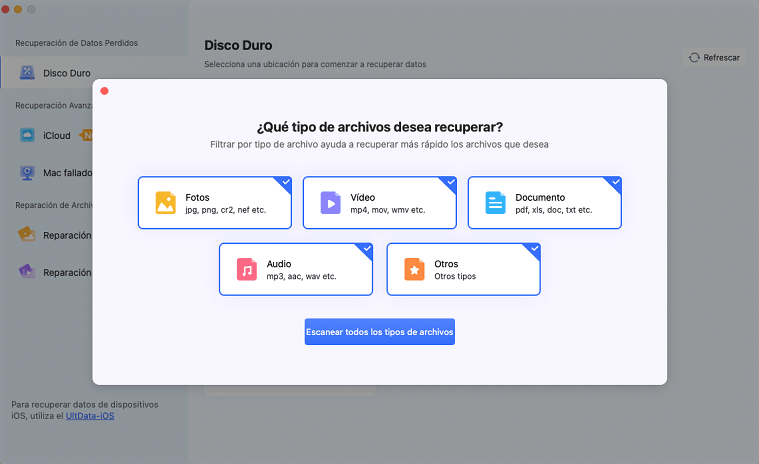Click the Refrescar label
The image size is (759, 464).
point(721,58)
